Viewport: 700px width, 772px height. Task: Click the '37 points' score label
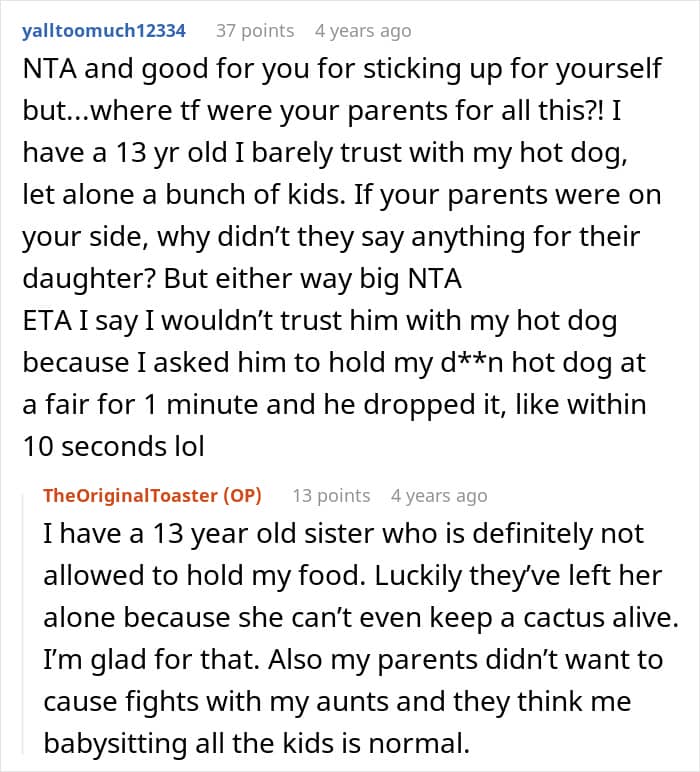pyautogui.click(x=255, y=31)
